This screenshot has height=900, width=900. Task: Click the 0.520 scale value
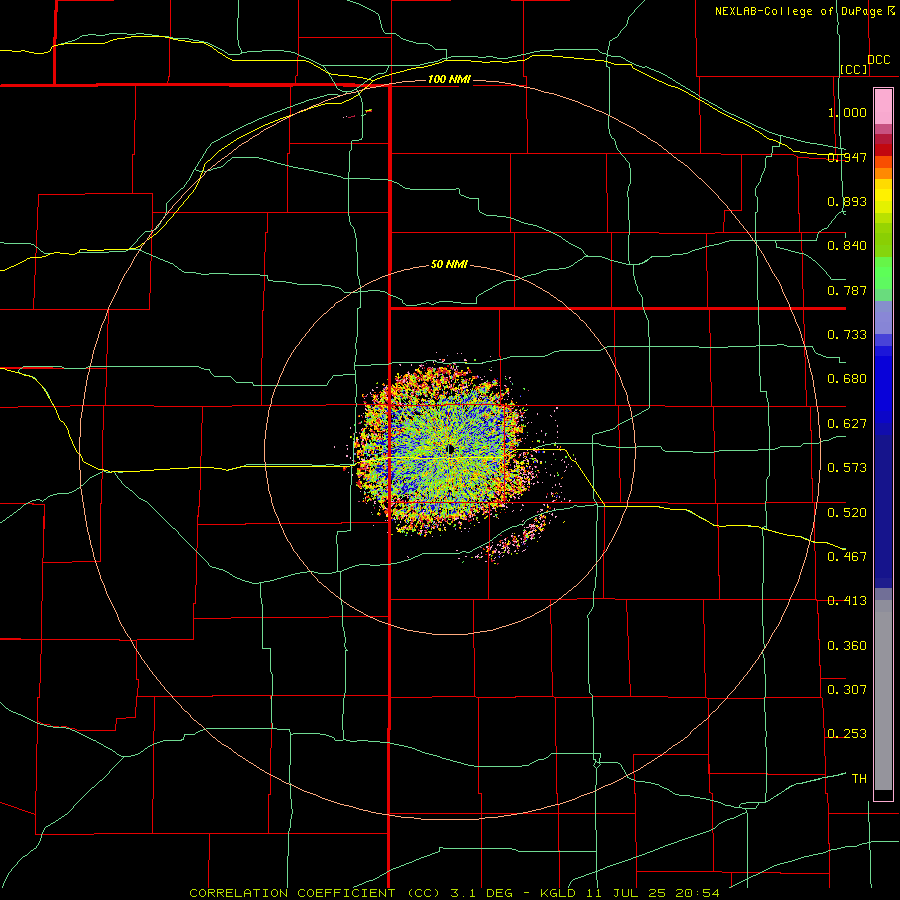tap(847, 513)
